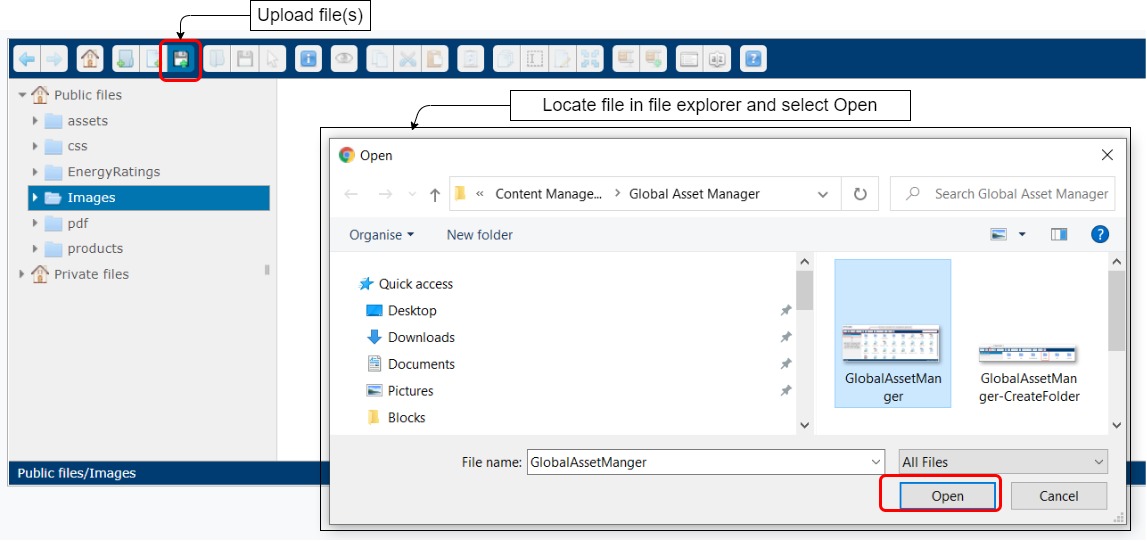Click the back arrow in the blue toolbar
This screenshot has height=541, width=1147.
click(x=27, y=59)
